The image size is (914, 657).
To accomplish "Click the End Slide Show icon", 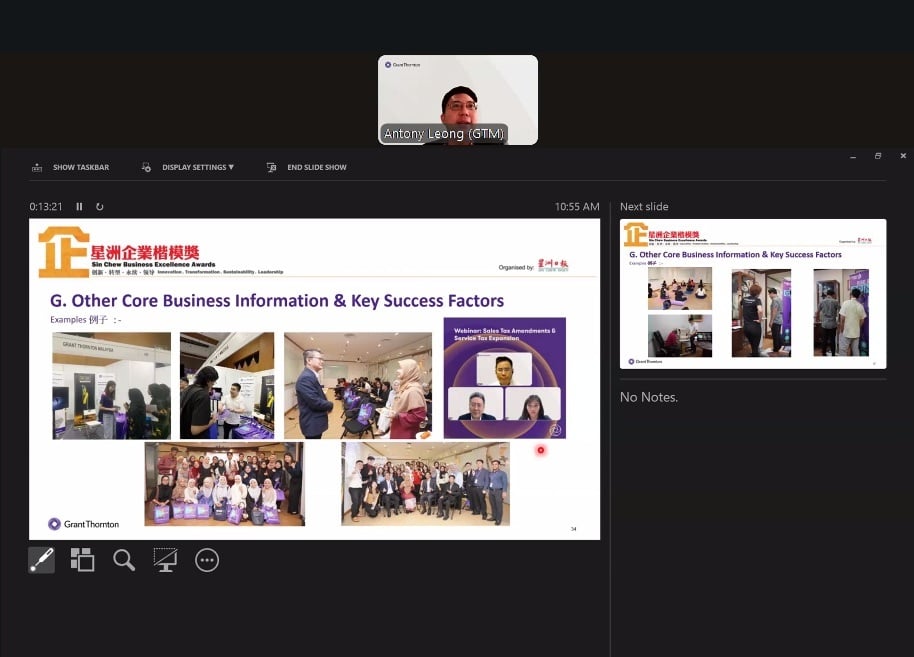I will pos(271,168).
